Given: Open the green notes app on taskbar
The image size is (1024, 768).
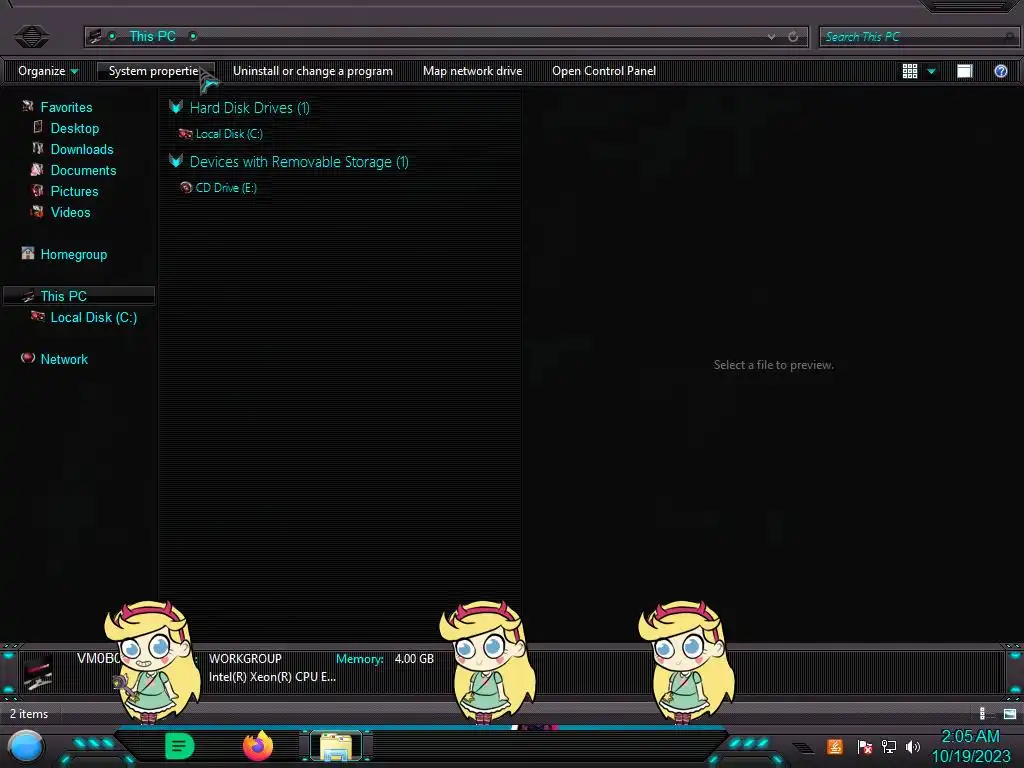Looking at the screenshot, I should point(179,746).
